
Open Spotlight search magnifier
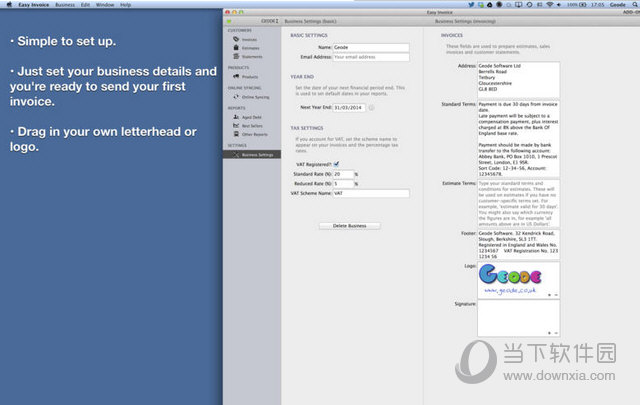pos(635,4)
